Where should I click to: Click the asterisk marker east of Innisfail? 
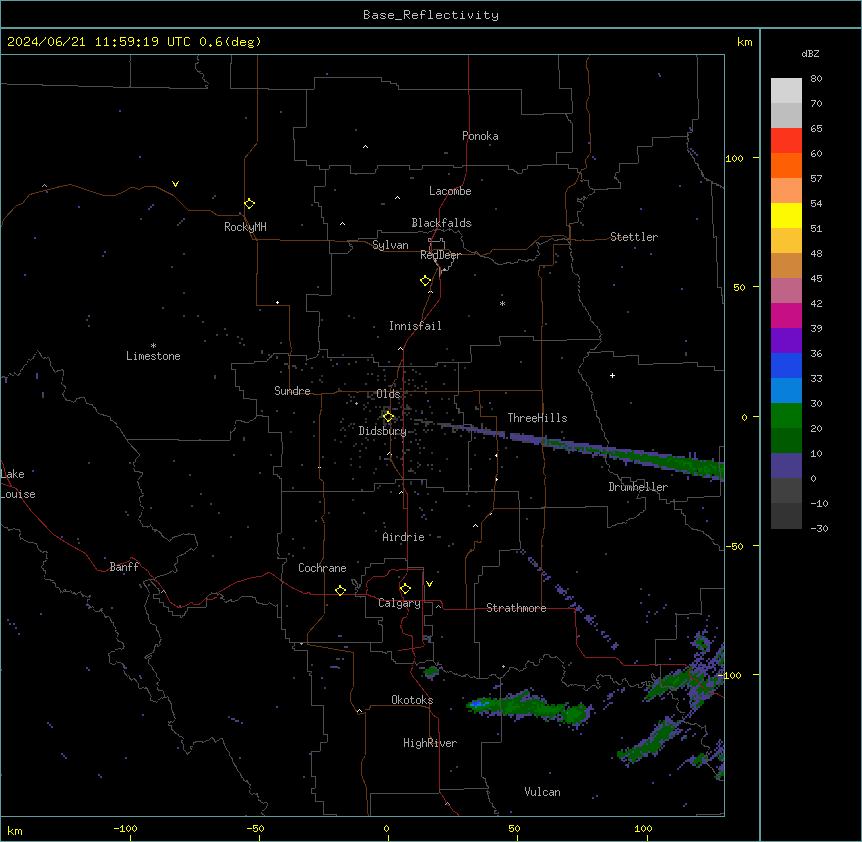502,303
